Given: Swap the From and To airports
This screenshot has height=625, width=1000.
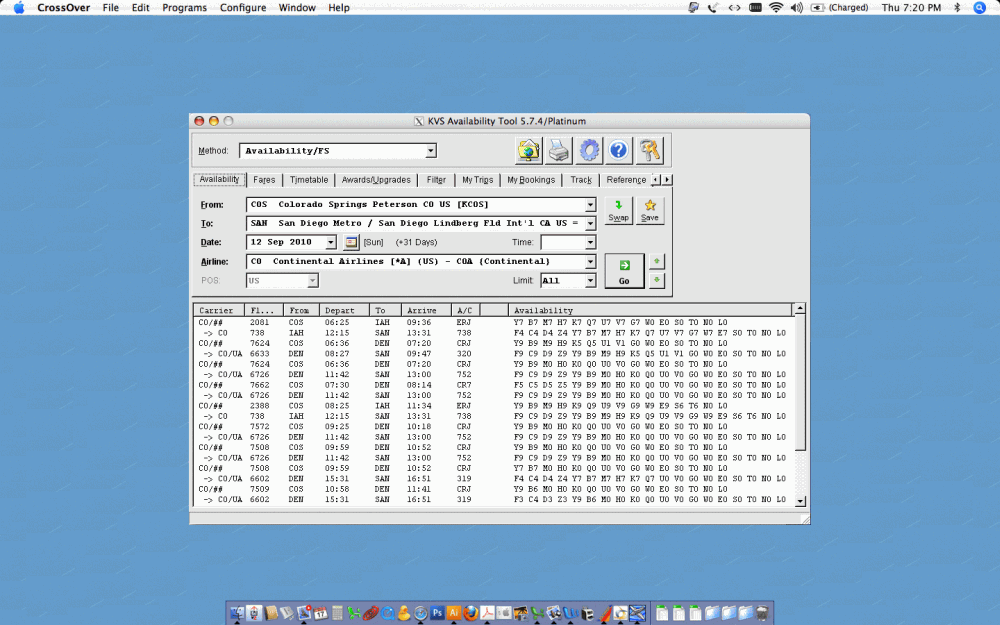Looking at the screenshot, I should (618, 210).
